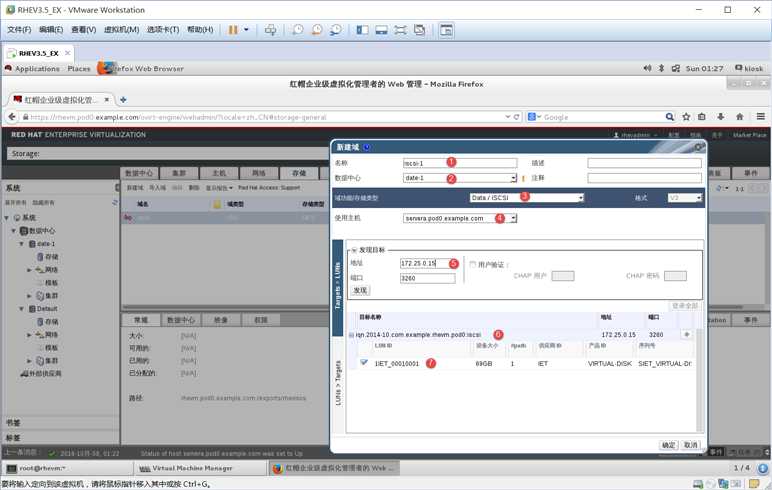Enable the 用户验证 checkbox
This screenshot has height=490, width=772.
click(473, 264)
